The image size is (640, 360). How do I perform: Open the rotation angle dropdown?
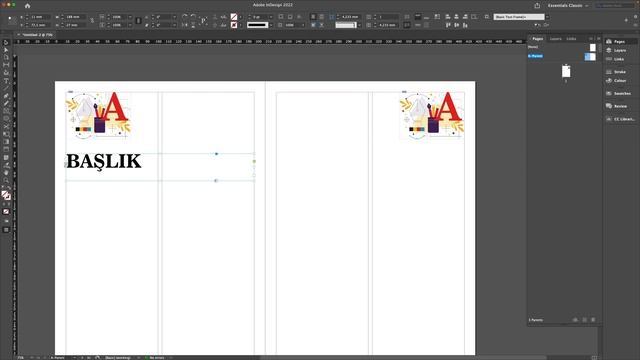[x=174, y=17]
